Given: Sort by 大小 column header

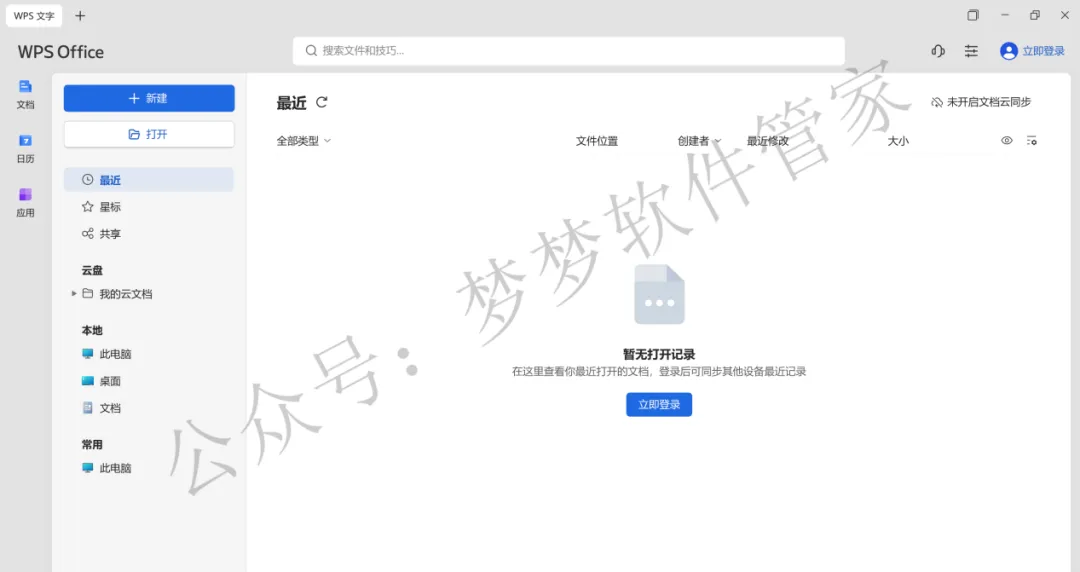Looking at the screenshot, I should click(898, 141).
